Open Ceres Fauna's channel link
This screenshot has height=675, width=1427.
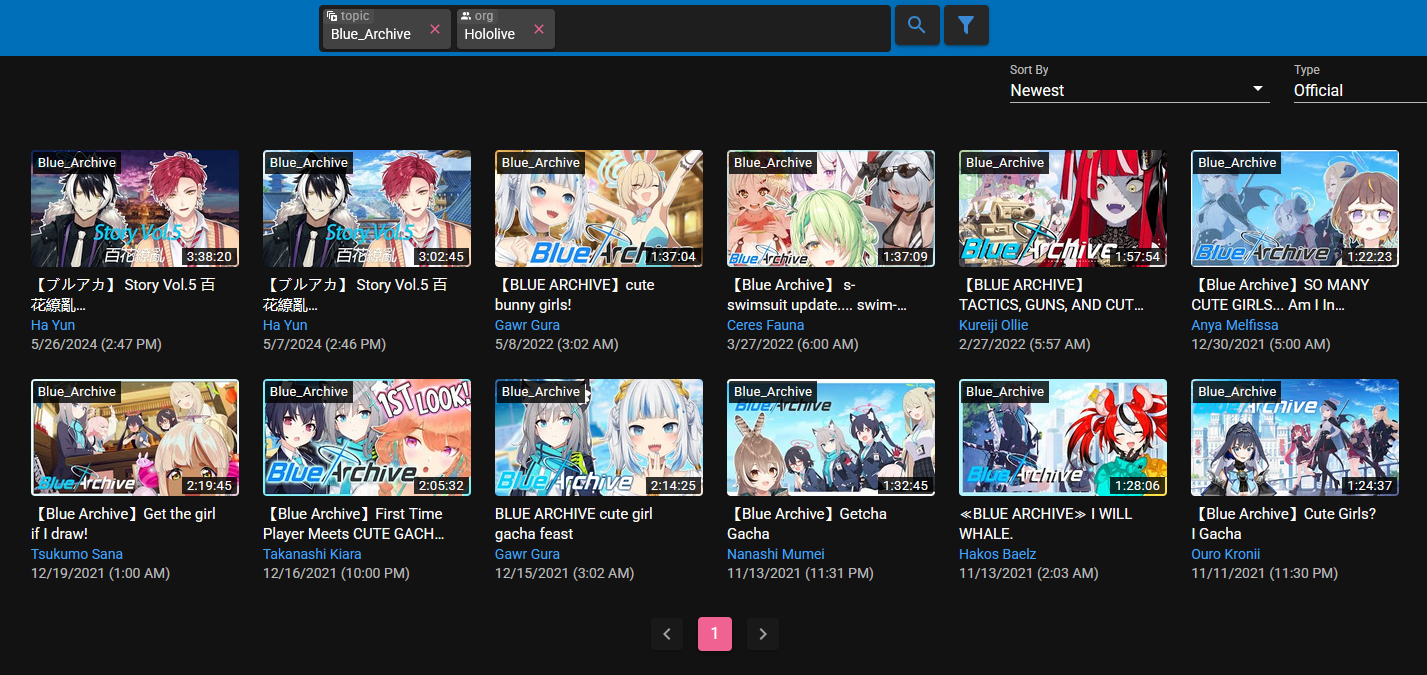coord(765,325)
